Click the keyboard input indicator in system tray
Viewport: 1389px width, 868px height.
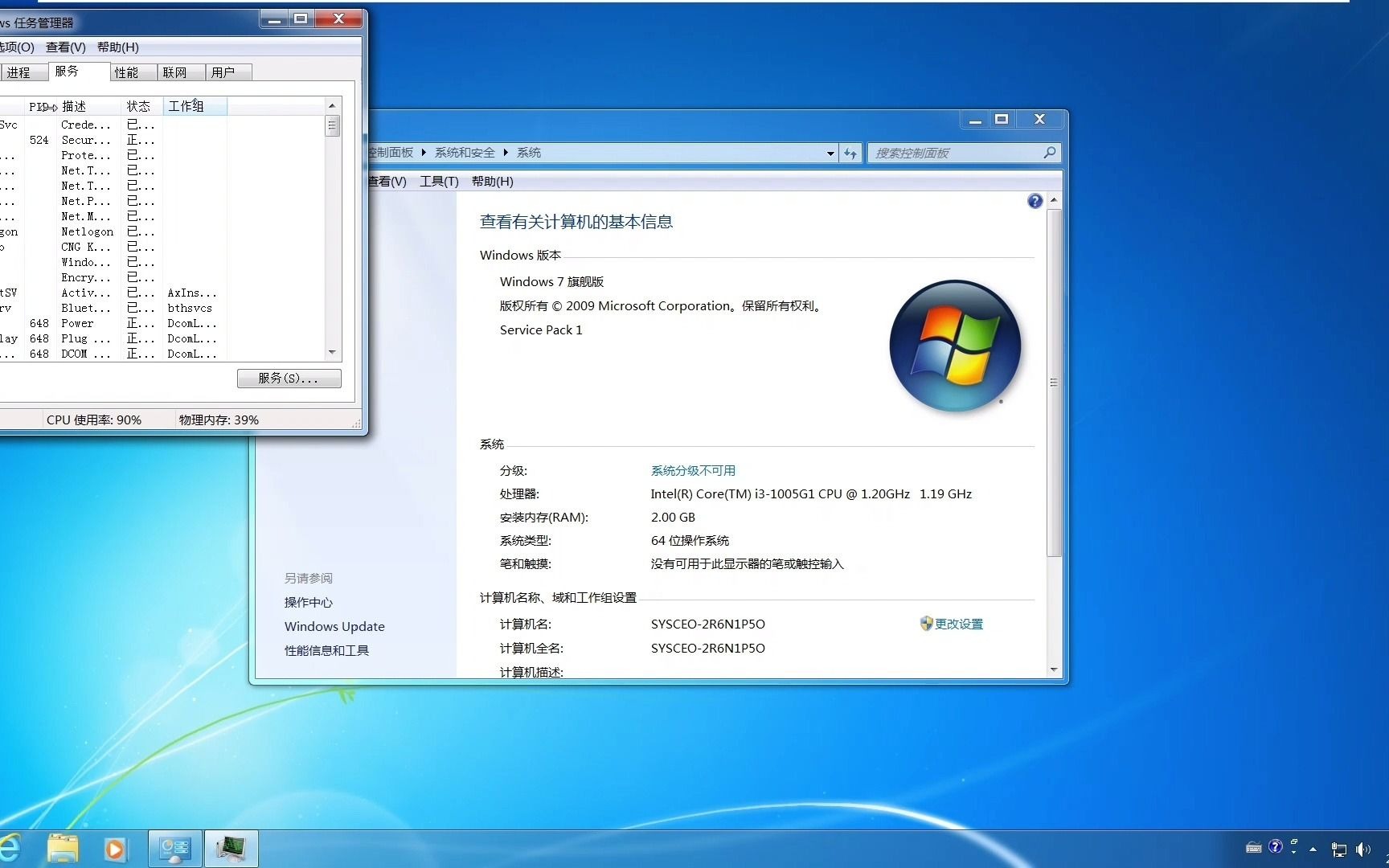tap(1253, 848)
